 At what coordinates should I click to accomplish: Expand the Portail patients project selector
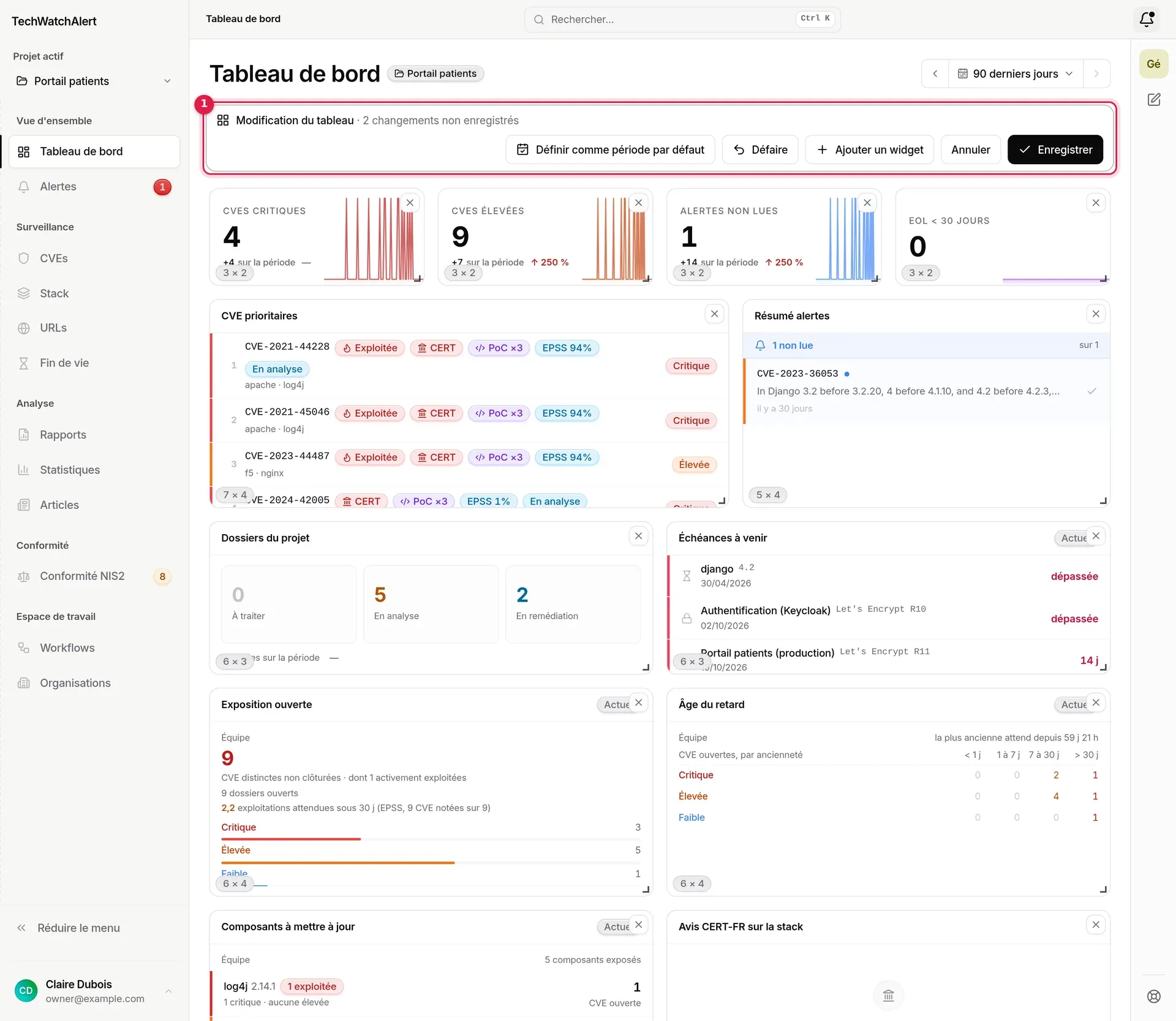[94, 81]
